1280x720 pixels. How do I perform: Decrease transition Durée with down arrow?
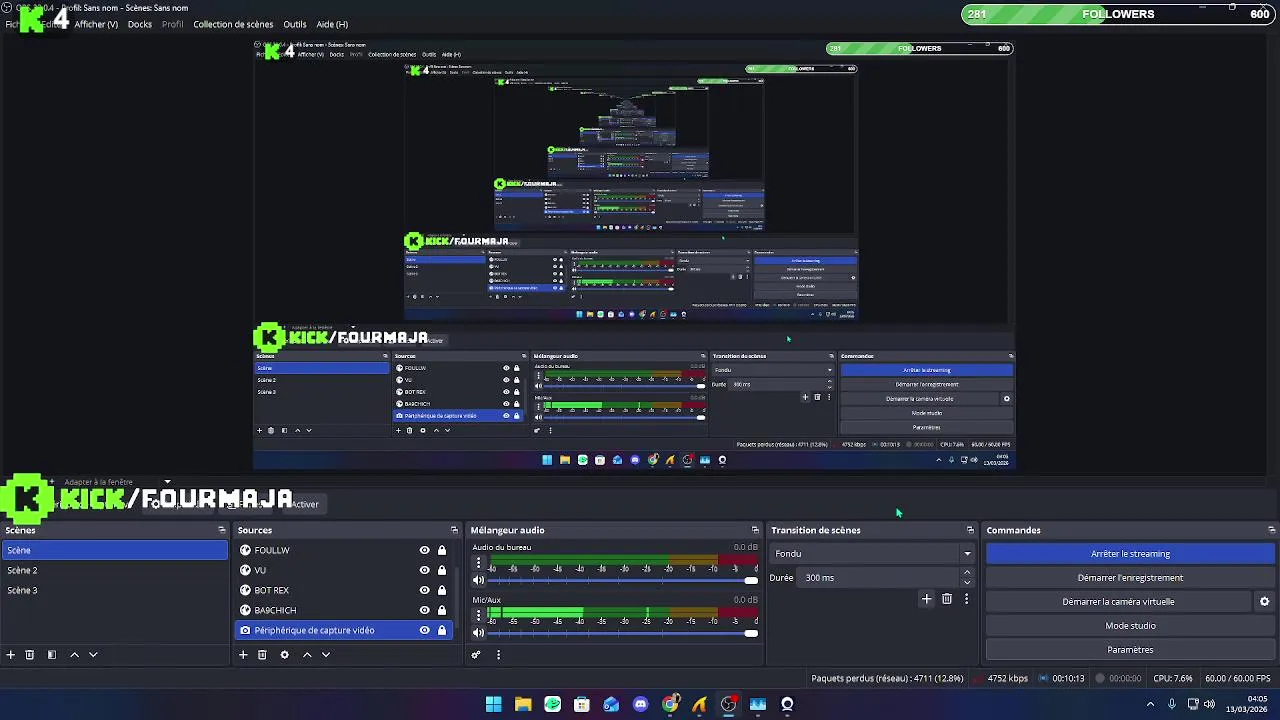(966, 583)
